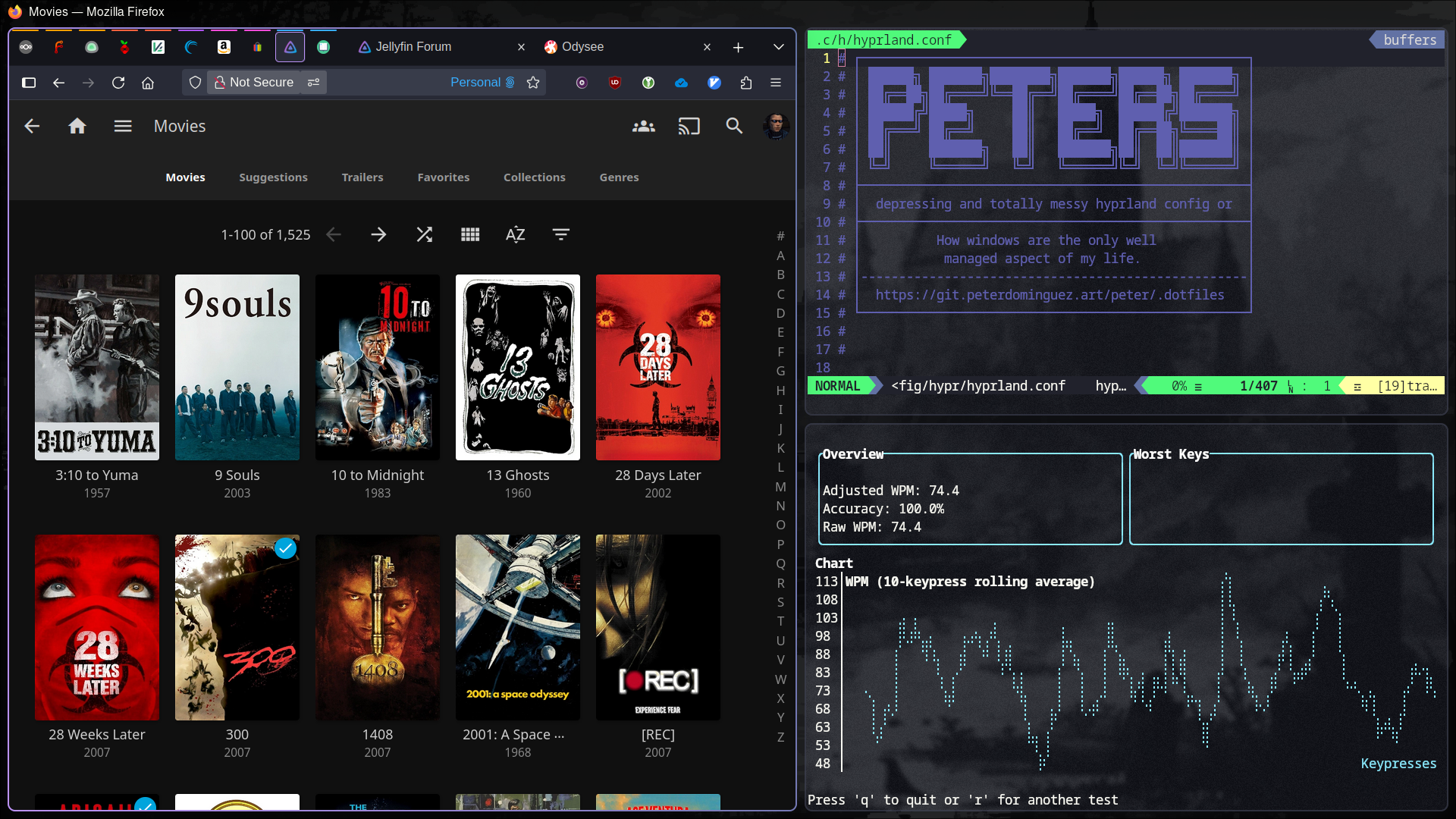Select the Movies tab
The height and width of the screenshot is (819, 1456).
(x=186, y=177)
